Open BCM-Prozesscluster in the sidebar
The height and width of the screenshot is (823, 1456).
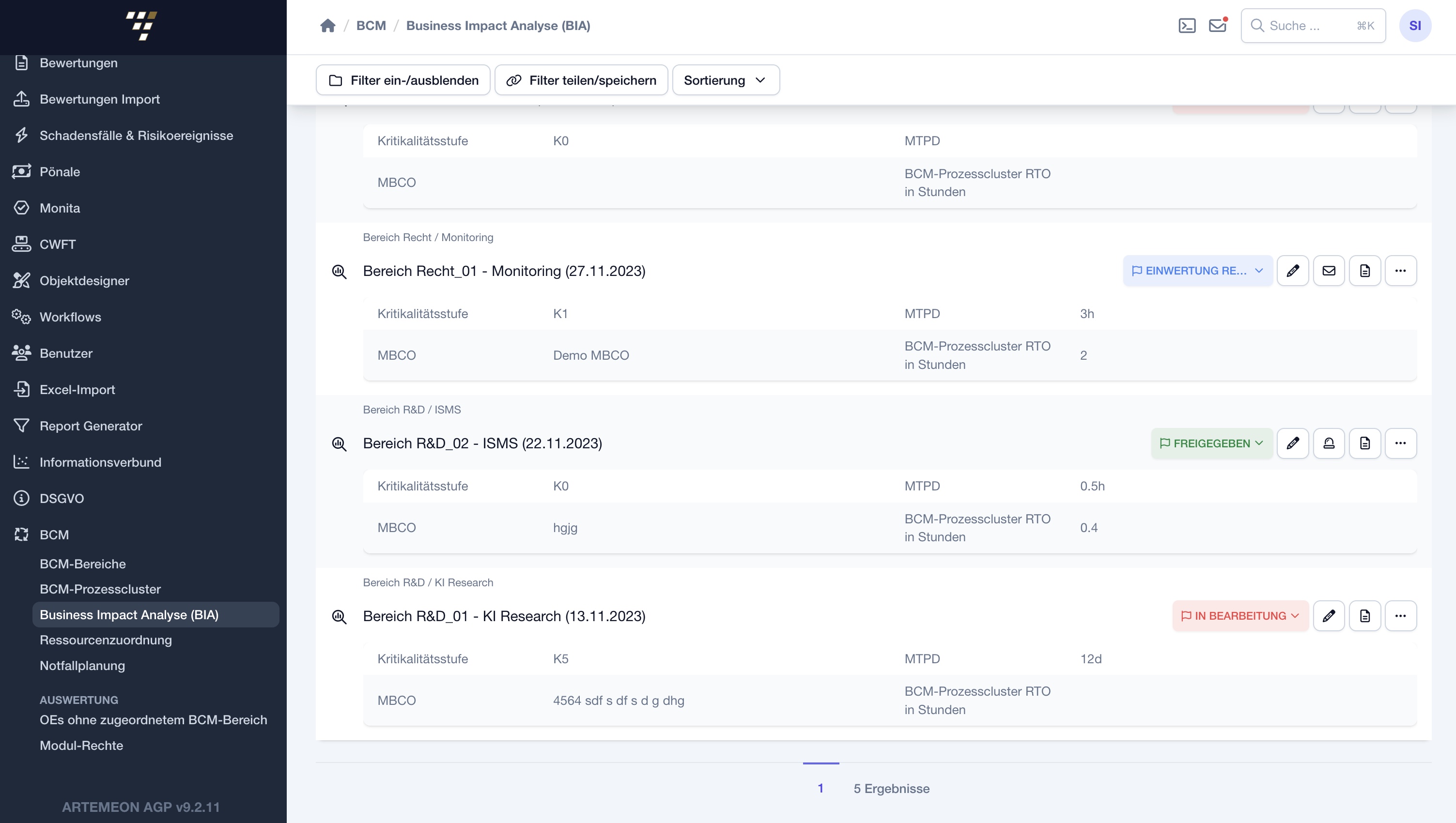coord(100,589)
